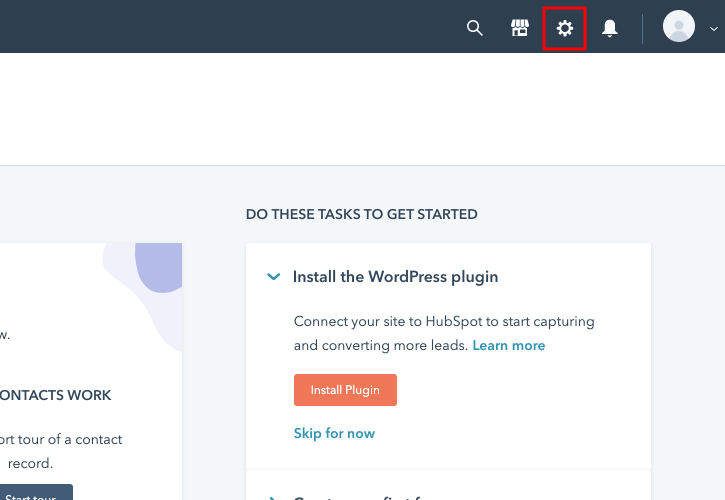Image resolution: width=725 pixels, height=500 pixels.
Task: Collapse the Install the WordPress plugin chevron
Action: 274,277
